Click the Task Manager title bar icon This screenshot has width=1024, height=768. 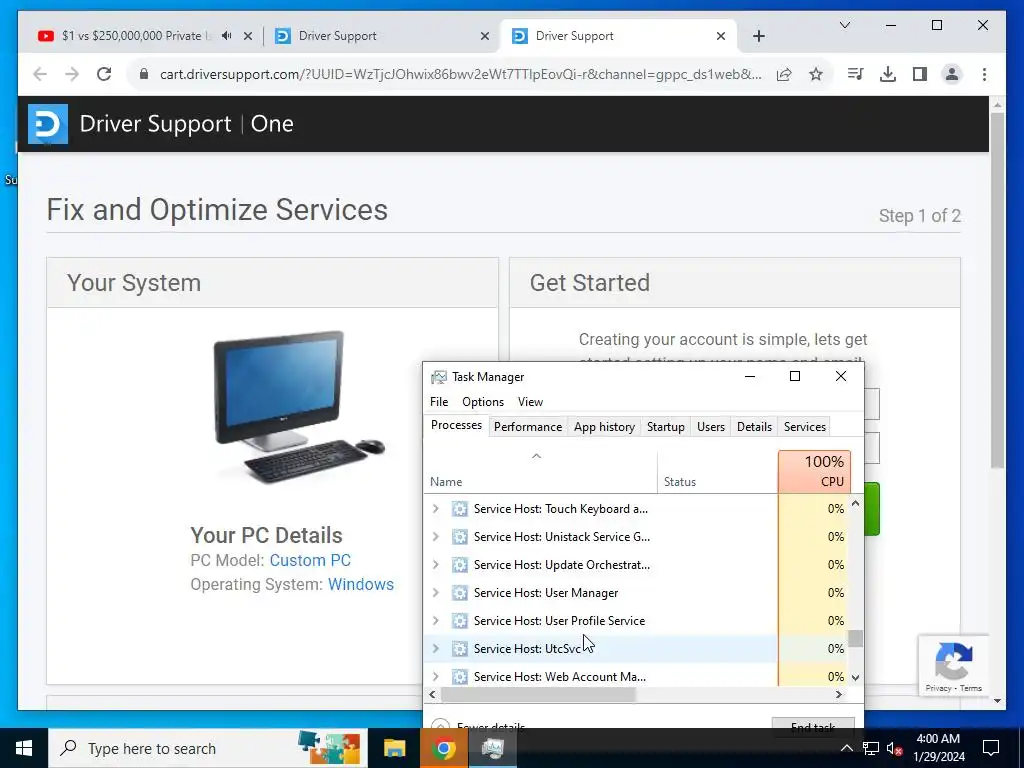click(x=439, y=377)
